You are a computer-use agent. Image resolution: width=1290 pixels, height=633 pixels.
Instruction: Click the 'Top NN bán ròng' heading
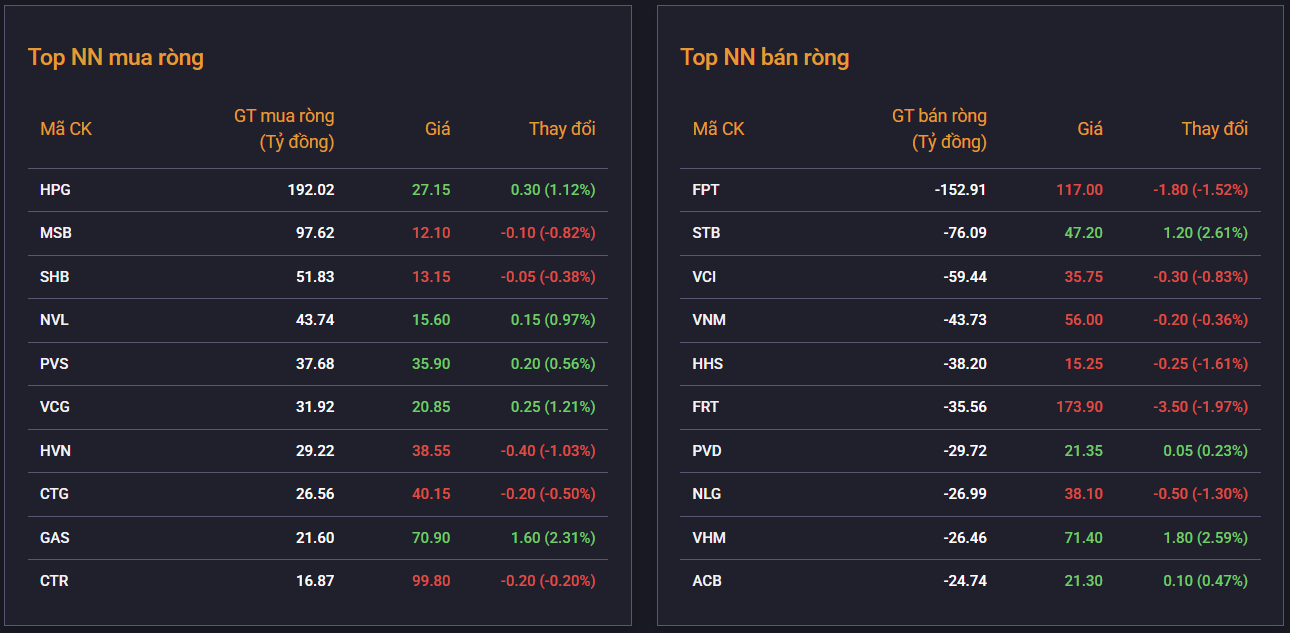click(x=765, y=57)
